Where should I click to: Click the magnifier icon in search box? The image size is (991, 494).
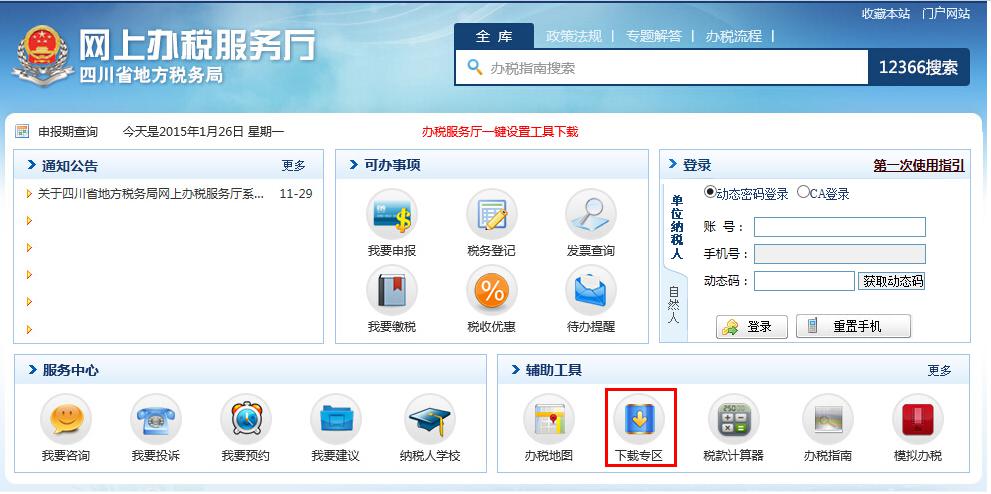coord(474,67)
